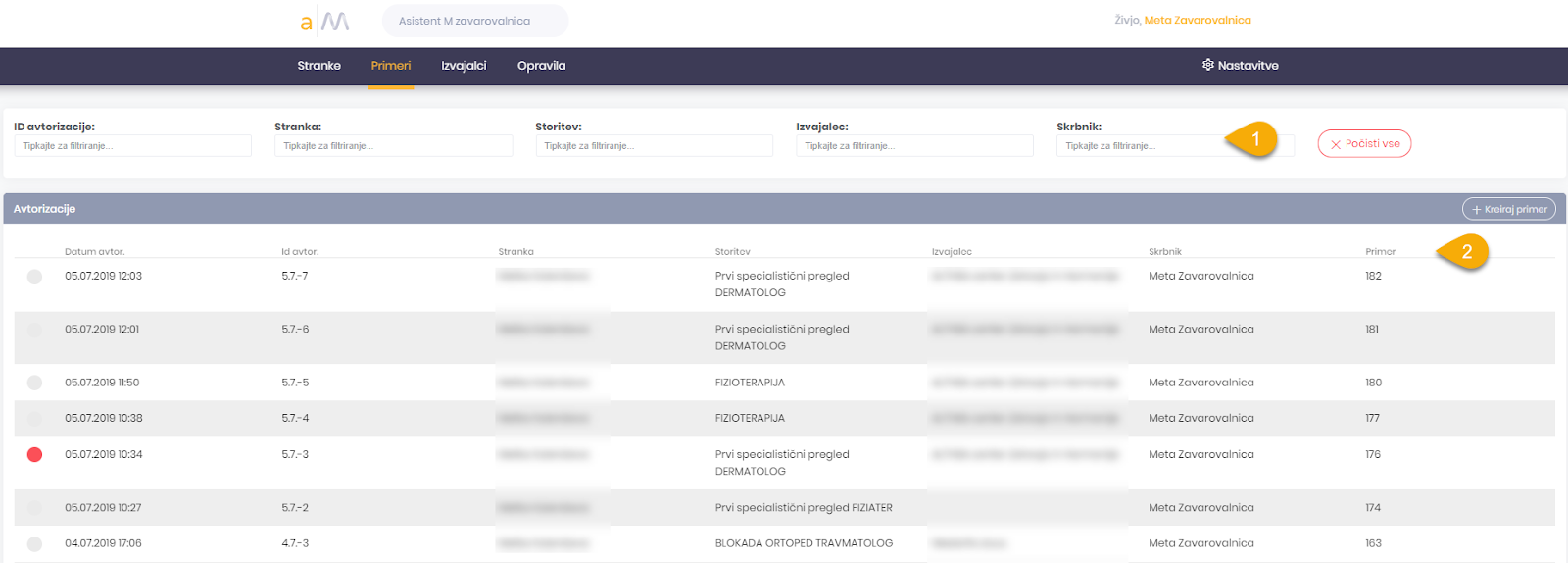This screenshot has width=1568, height=563.
Task: Open the Meta Zavarovalnica user link
Action: point(1197,21)
